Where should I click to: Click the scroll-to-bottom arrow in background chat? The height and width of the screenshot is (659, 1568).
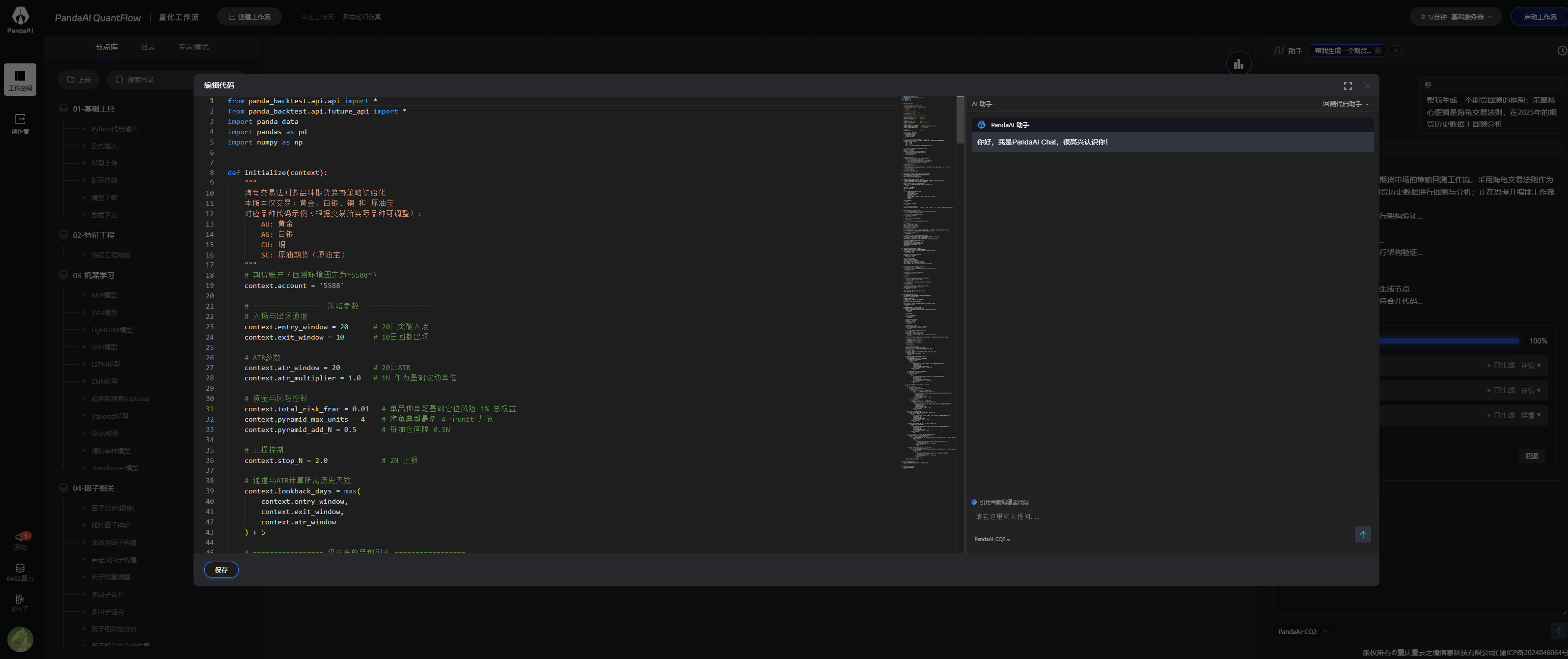tap(1559, 631)
